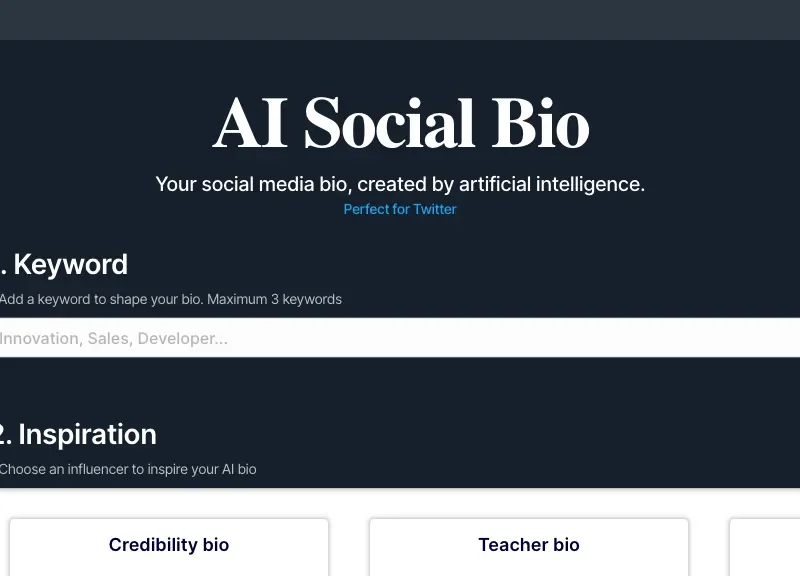Viewport: 800px width, 576px height.
Task: Click the artificial intelligence tagline text
Action: (399, 184)
